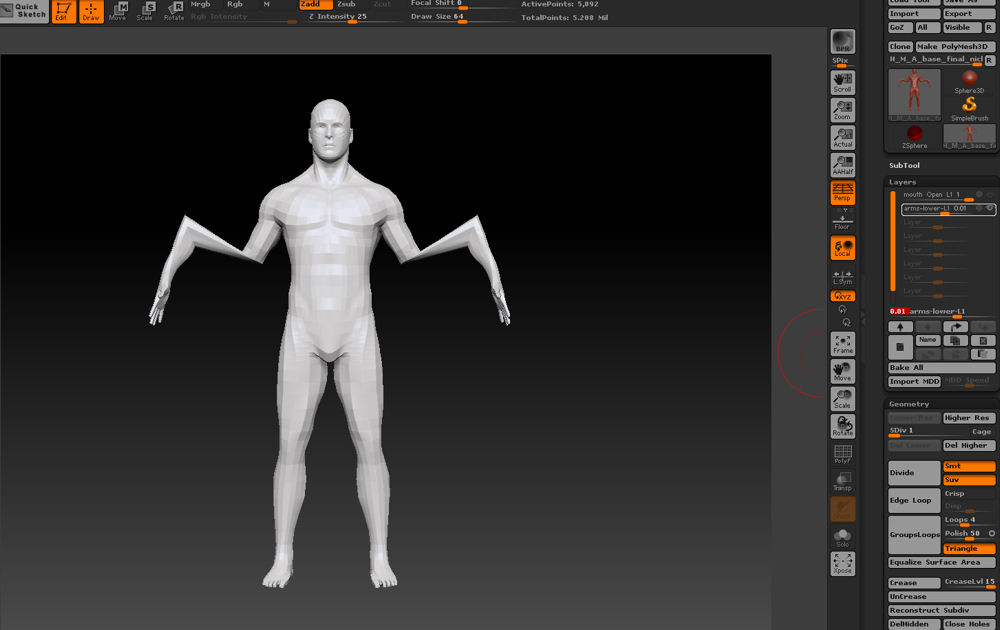Toggle visibility eye of arms-lower-L1 layer

(x=990, y=209)
